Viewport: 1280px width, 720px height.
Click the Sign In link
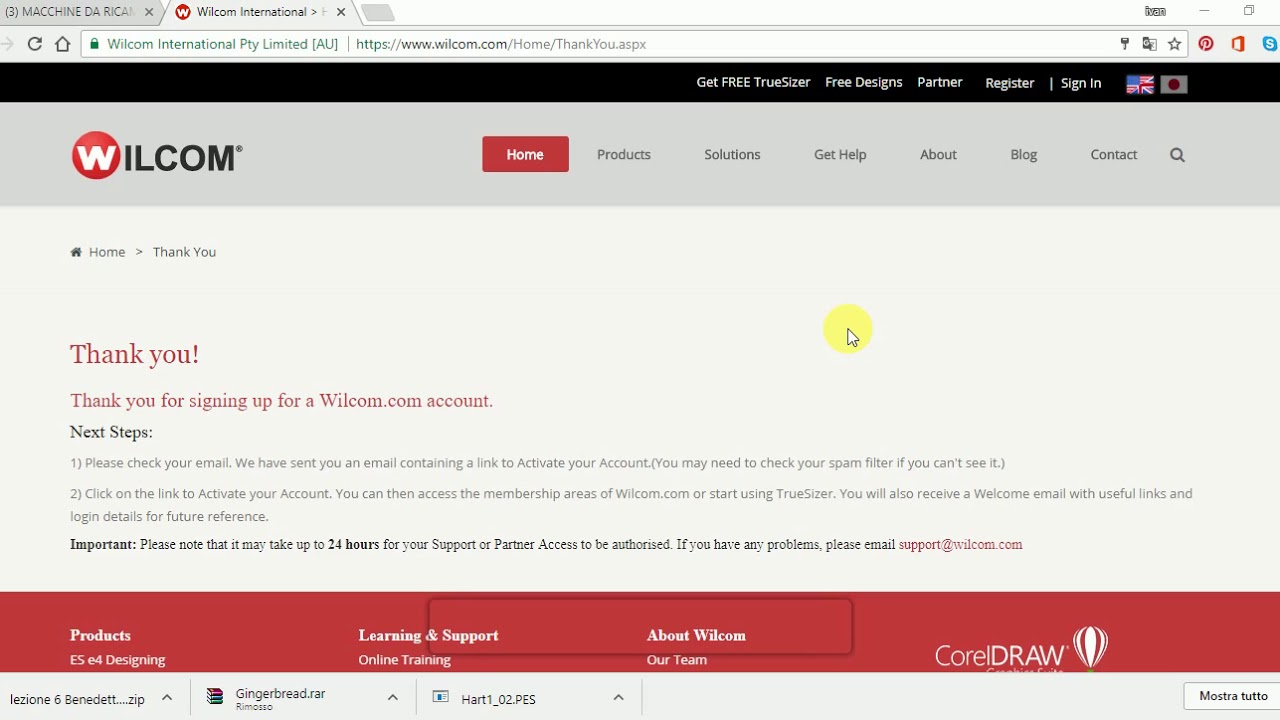[x=1081, y=83]
